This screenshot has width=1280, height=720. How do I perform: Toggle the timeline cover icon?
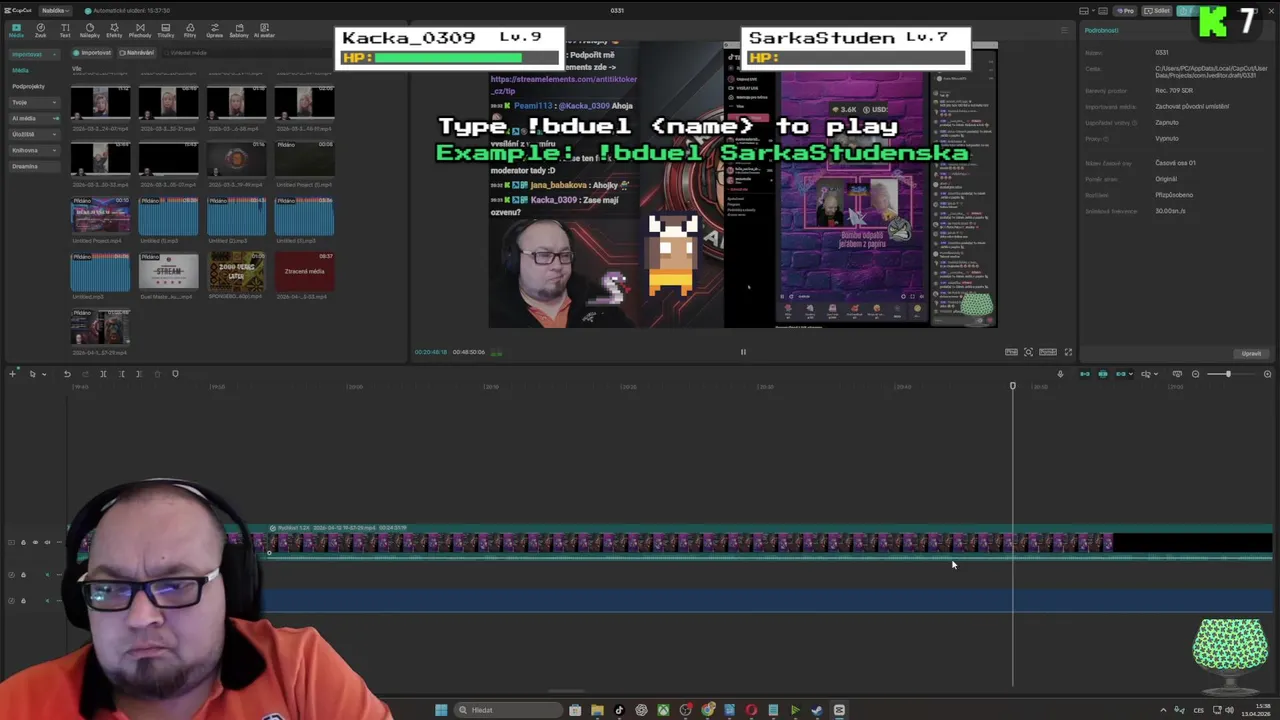[x=1177, y=374]
